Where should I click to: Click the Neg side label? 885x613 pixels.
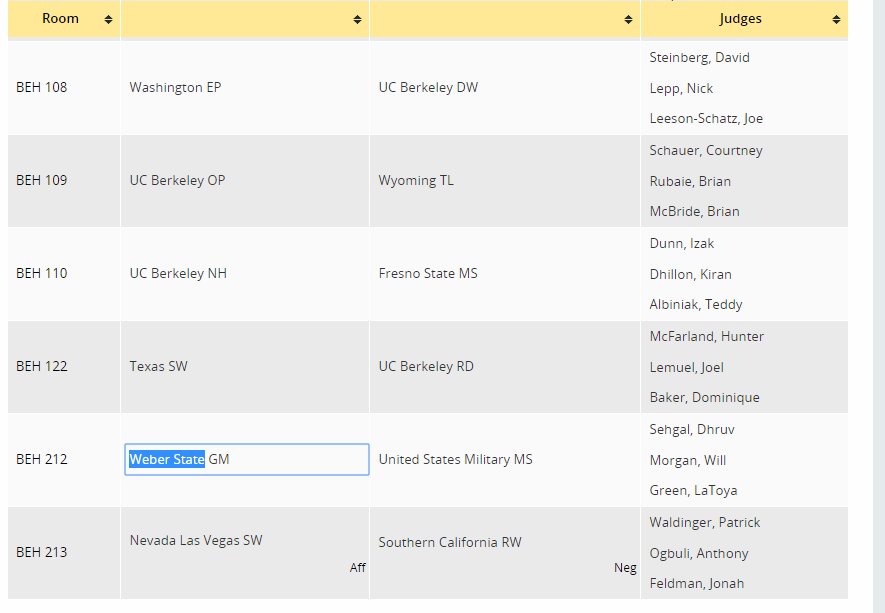625,568
